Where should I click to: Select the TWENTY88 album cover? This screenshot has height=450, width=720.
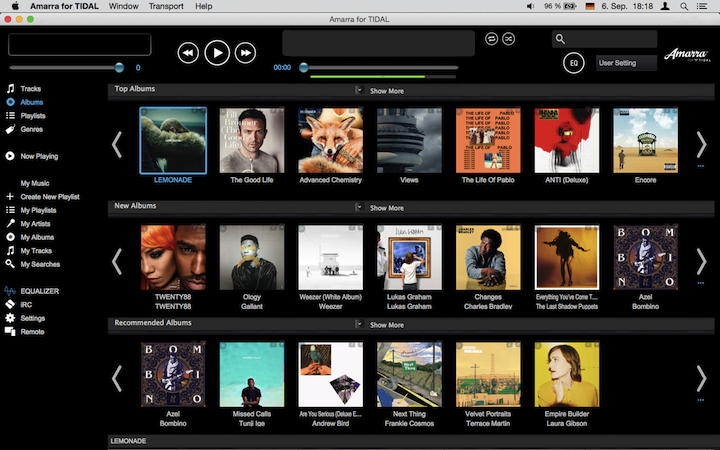point(173,257)
